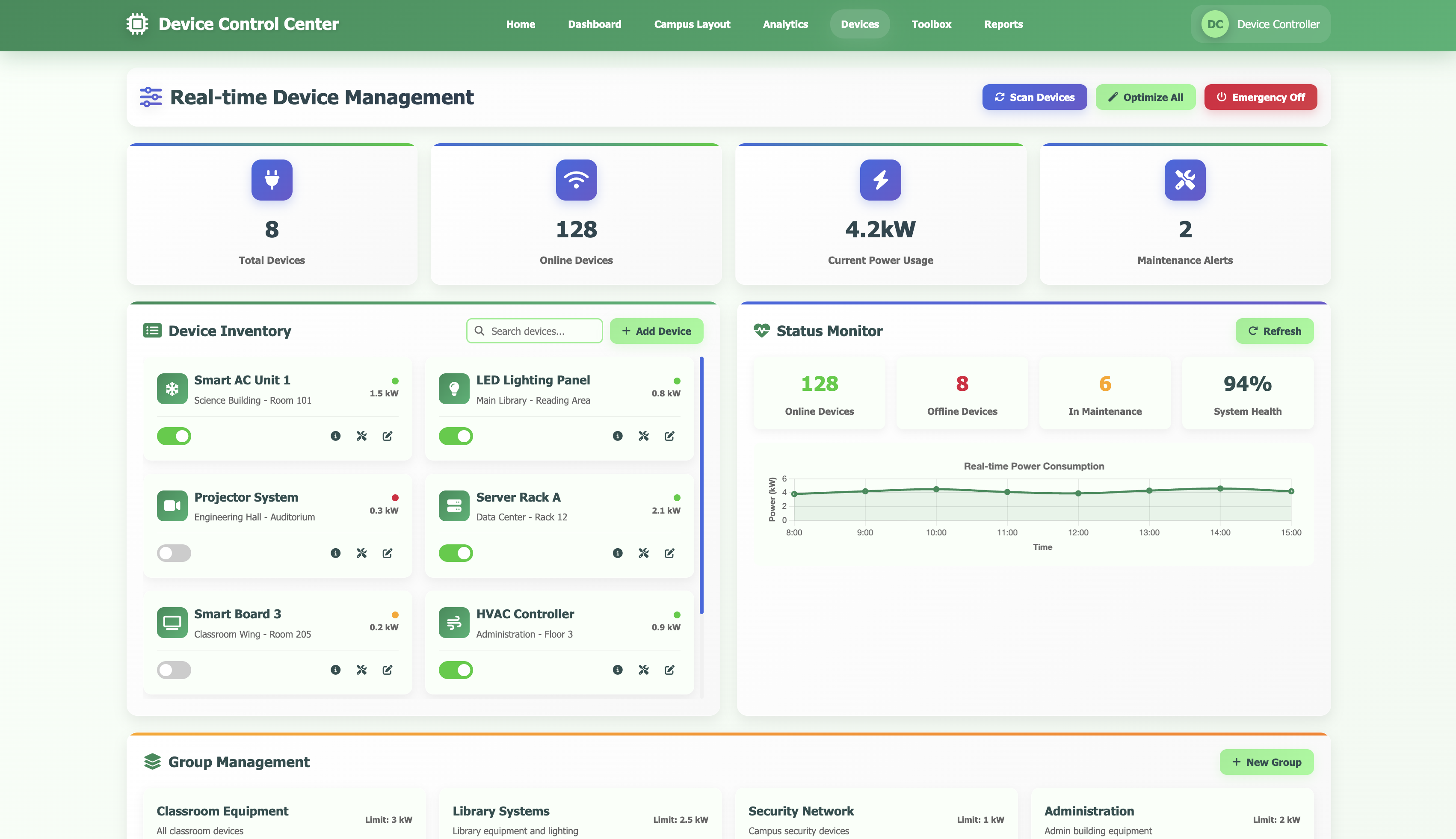Turn off Smart AC Unit 1 switch
1456x839 pixels.
(174, 436)
